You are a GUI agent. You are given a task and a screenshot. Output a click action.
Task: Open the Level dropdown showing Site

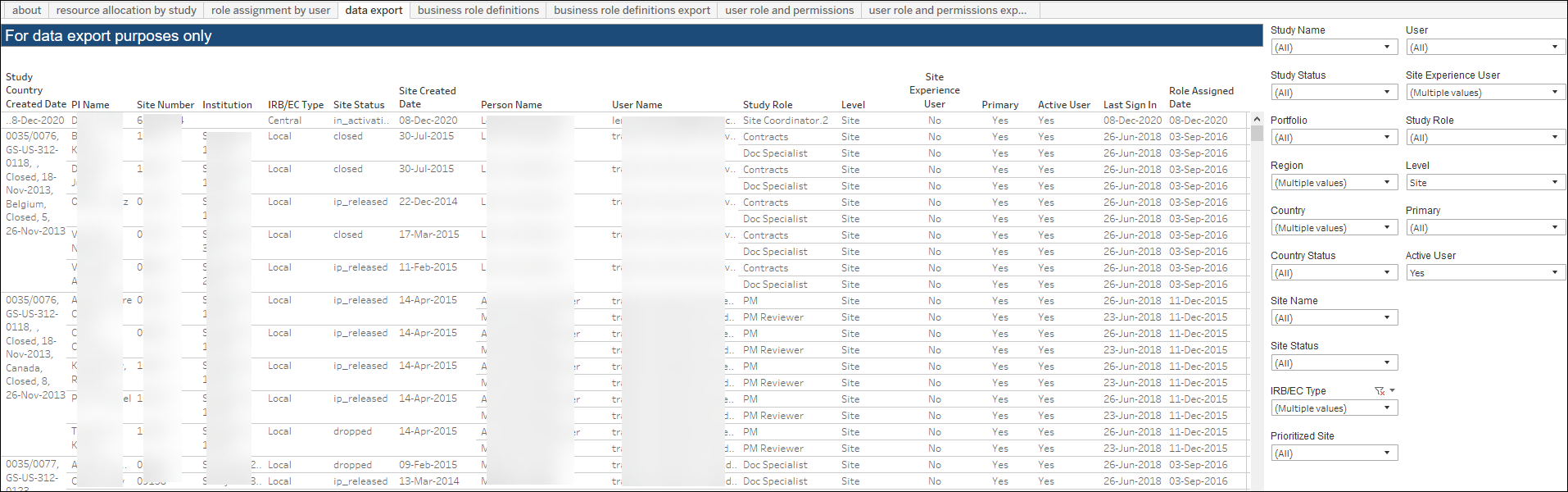point(1486,183)
